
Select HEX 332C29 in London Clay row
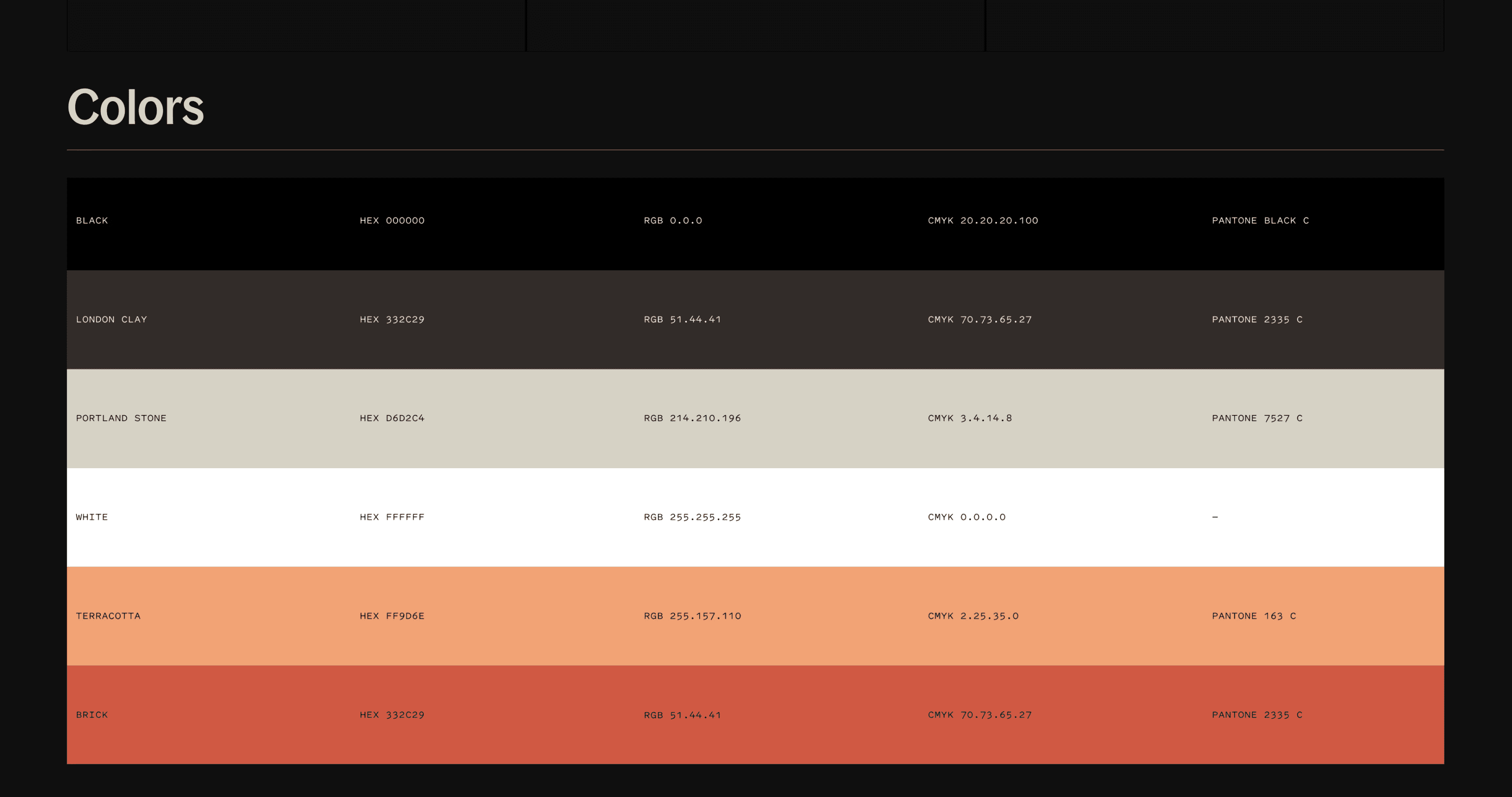pyautogui.click(x=392, y=319)
